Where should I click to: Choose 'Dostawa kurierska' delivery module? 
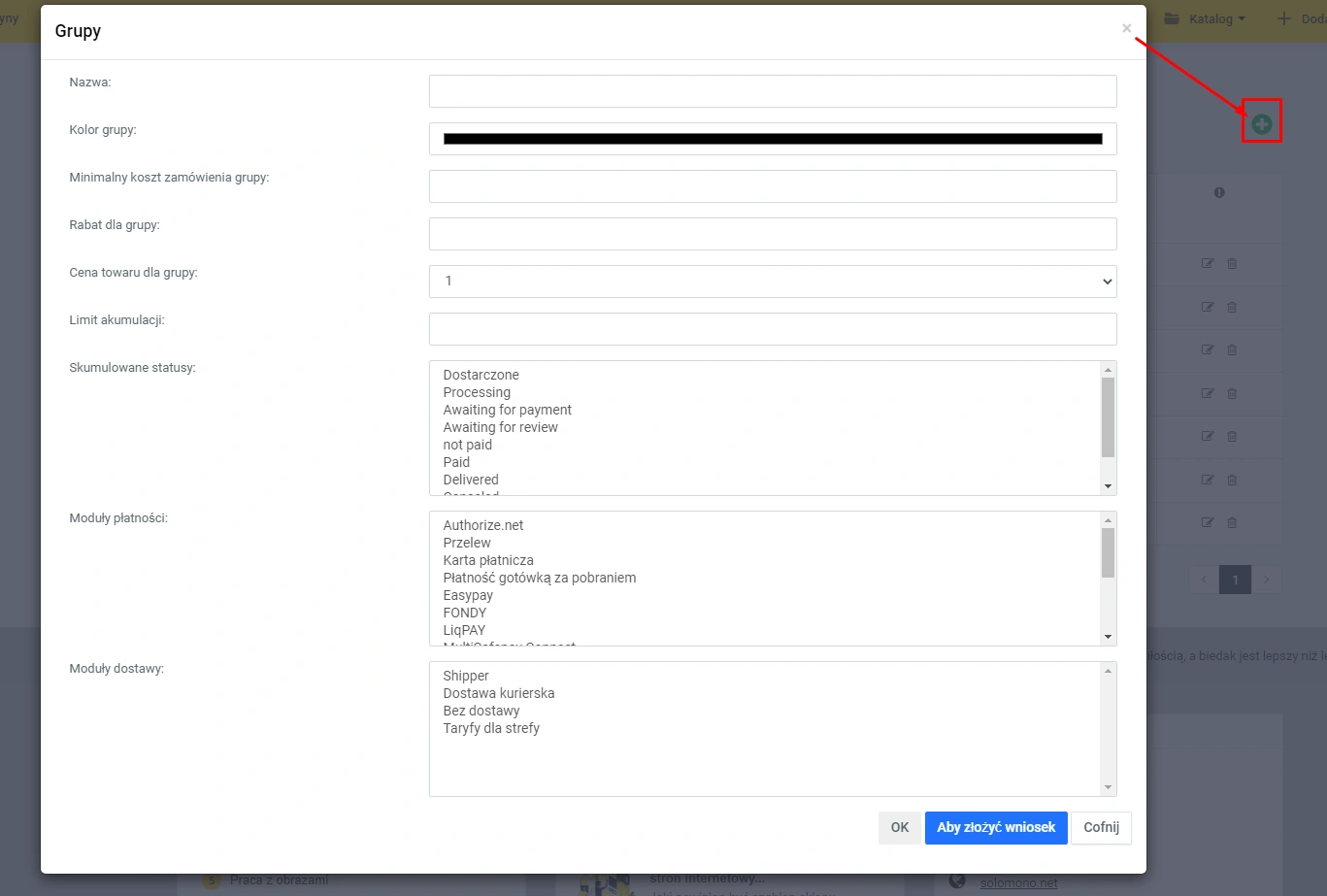[498, 693]
